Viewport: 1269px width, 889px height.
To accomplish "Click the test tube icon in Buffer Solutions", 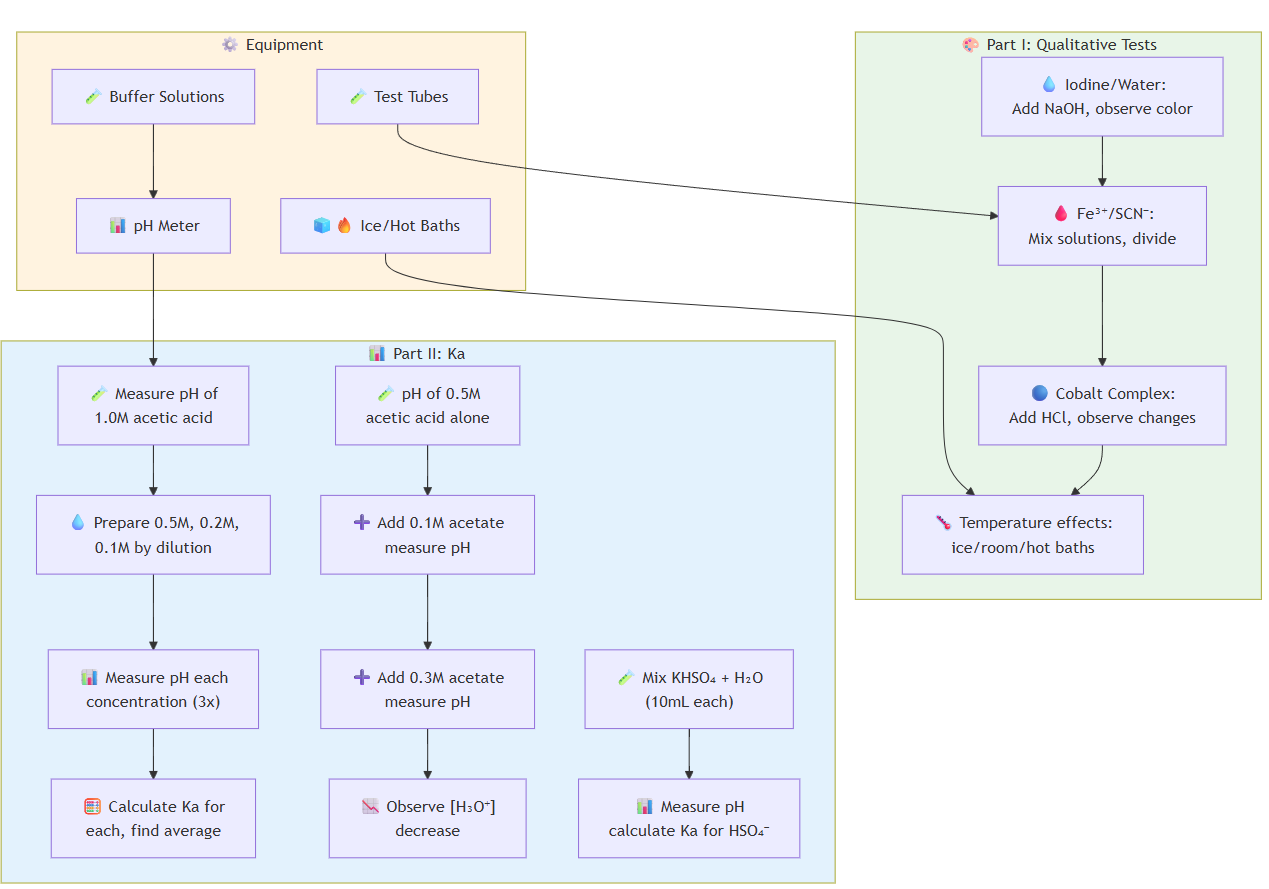I will 93,97.
